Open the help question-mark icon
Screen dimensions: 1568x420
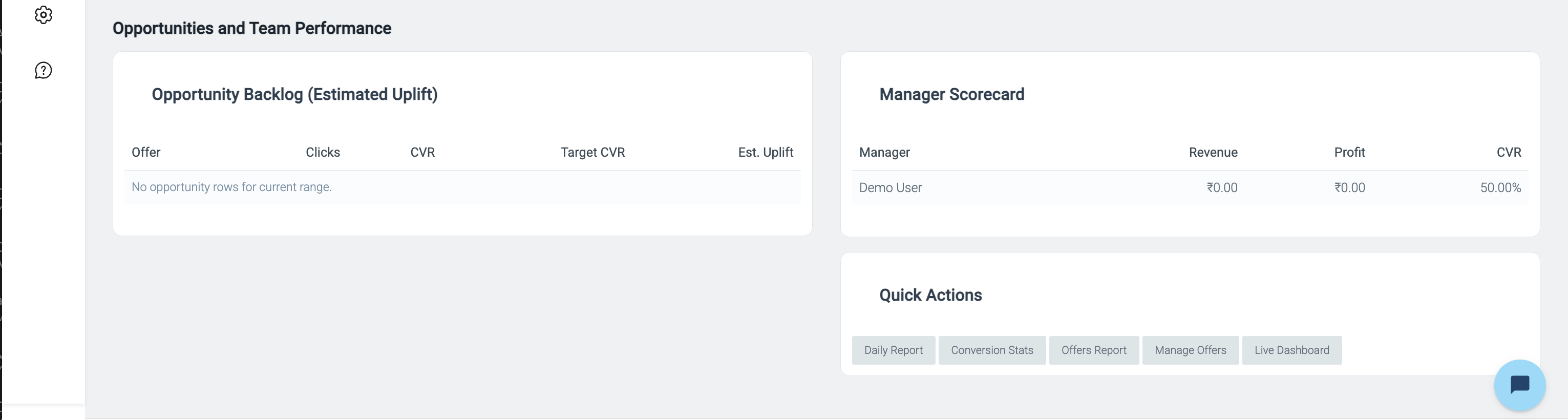43,71
